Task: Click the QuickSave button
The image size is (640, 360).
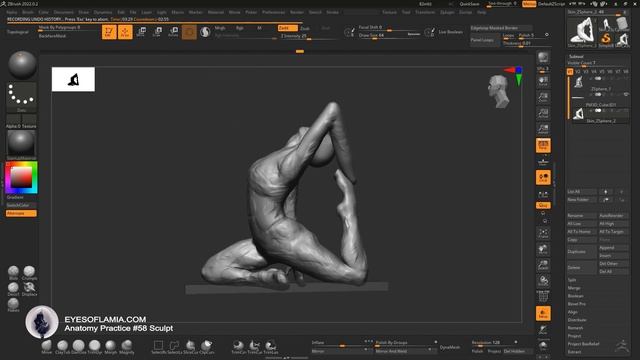Action: (469, 4)
